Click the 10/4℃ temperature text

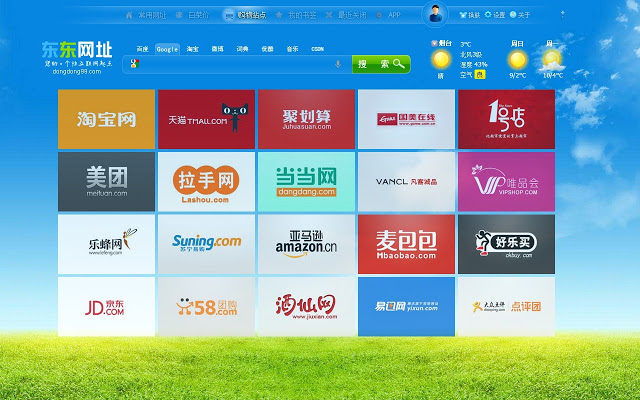[553, 76]
